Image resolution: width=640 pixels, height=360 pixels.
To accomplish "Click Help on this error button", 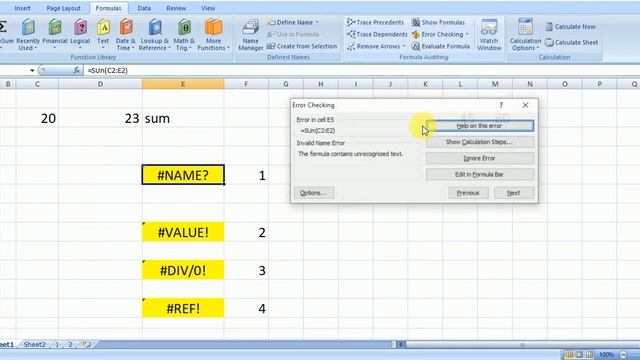I will coord(480,126).
